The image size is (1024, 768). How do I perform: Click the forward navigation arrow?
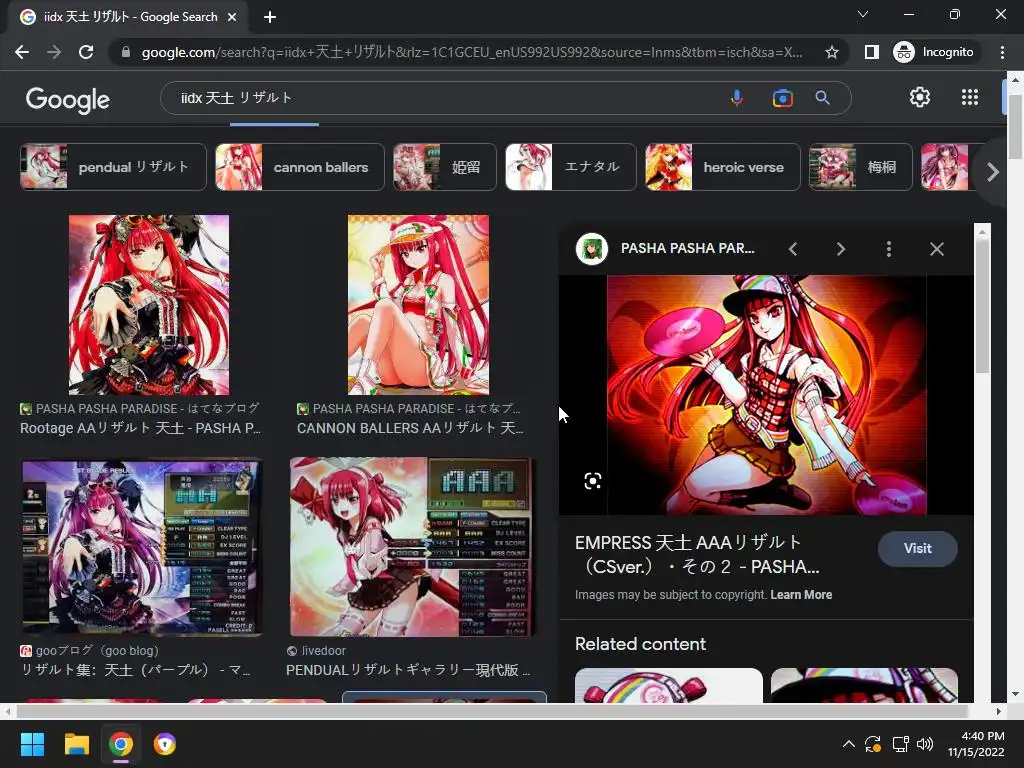pyautogui.click(x=54, y=52)
